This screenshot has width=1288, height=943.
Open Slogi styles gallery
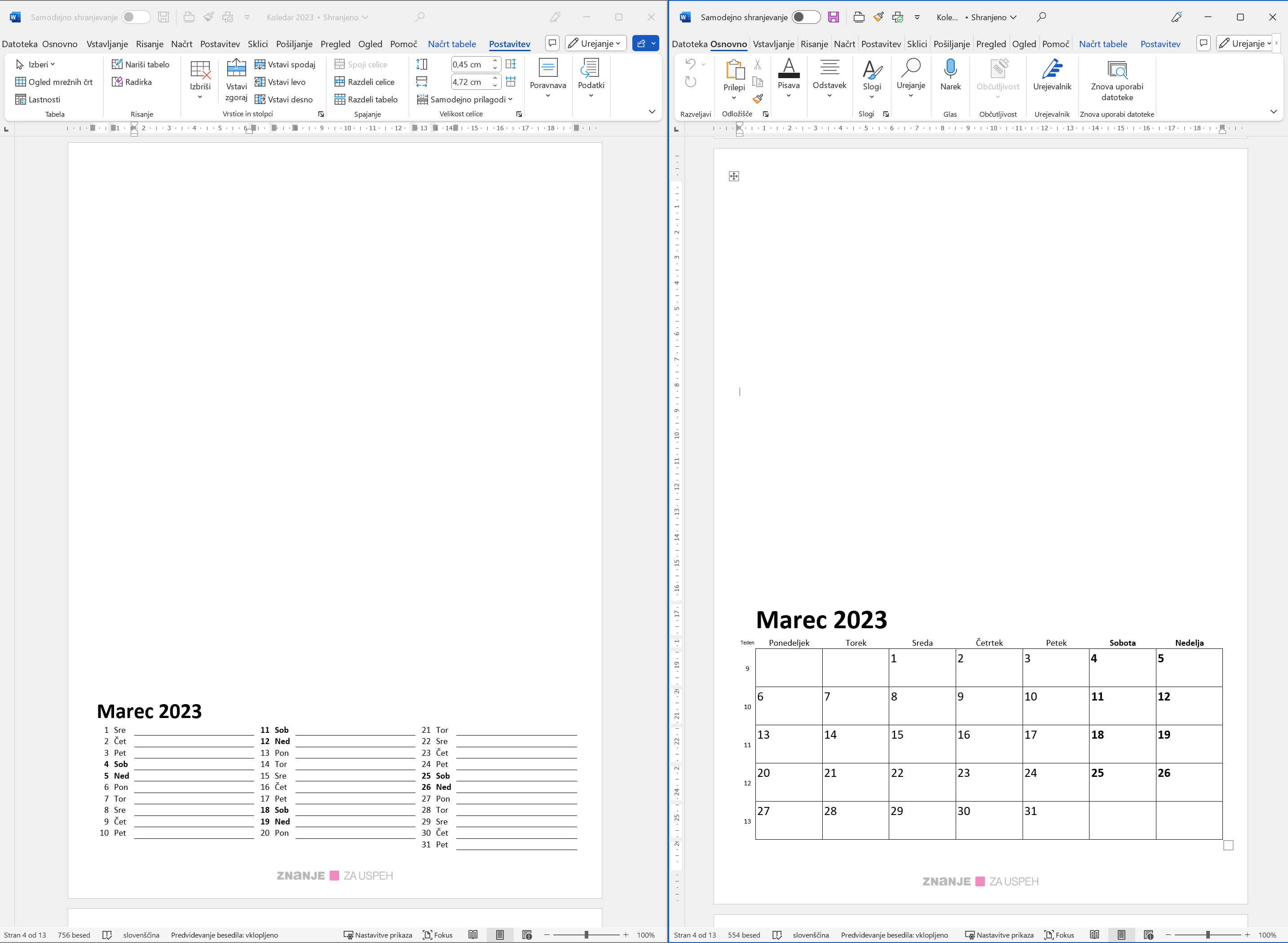[872, 79]
